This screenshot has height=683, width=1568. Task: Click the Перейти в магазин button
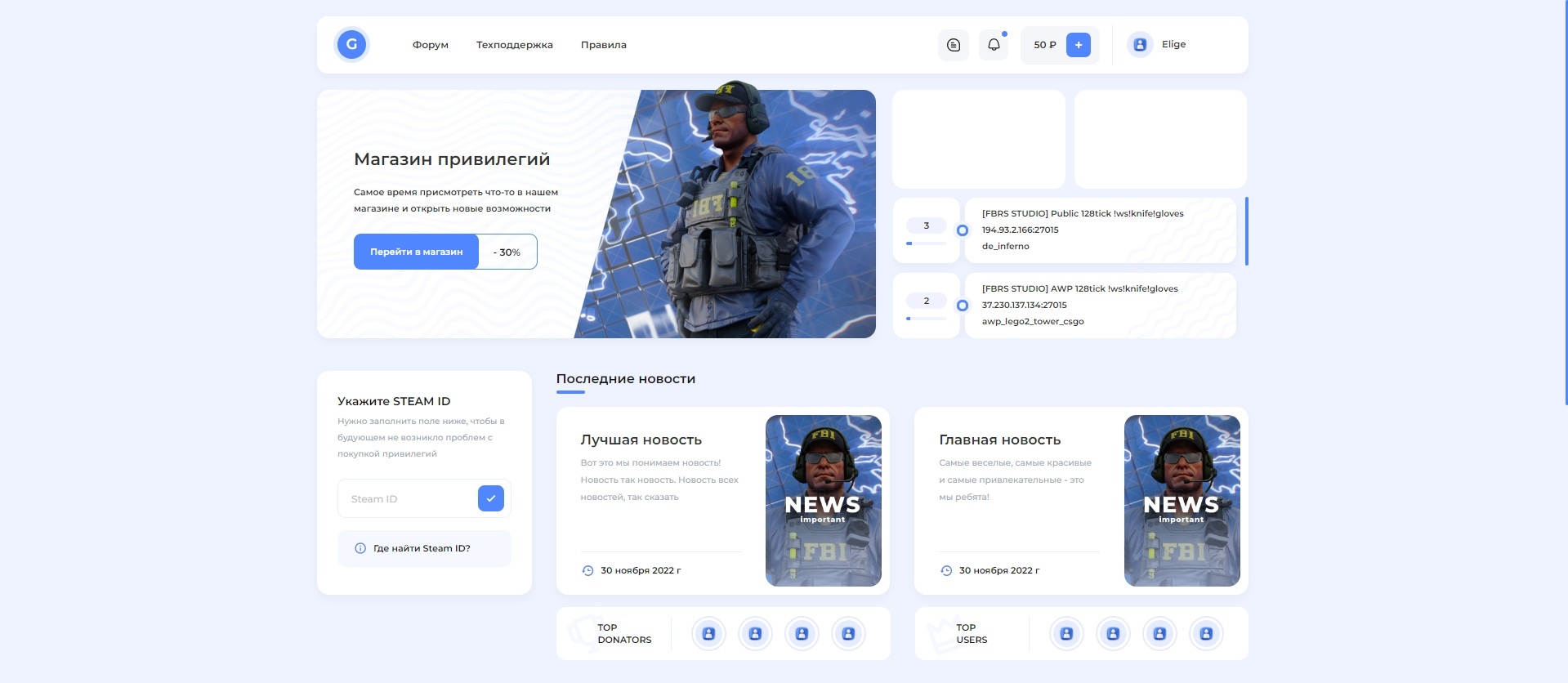pyautogui.click(x=416, y=252)
